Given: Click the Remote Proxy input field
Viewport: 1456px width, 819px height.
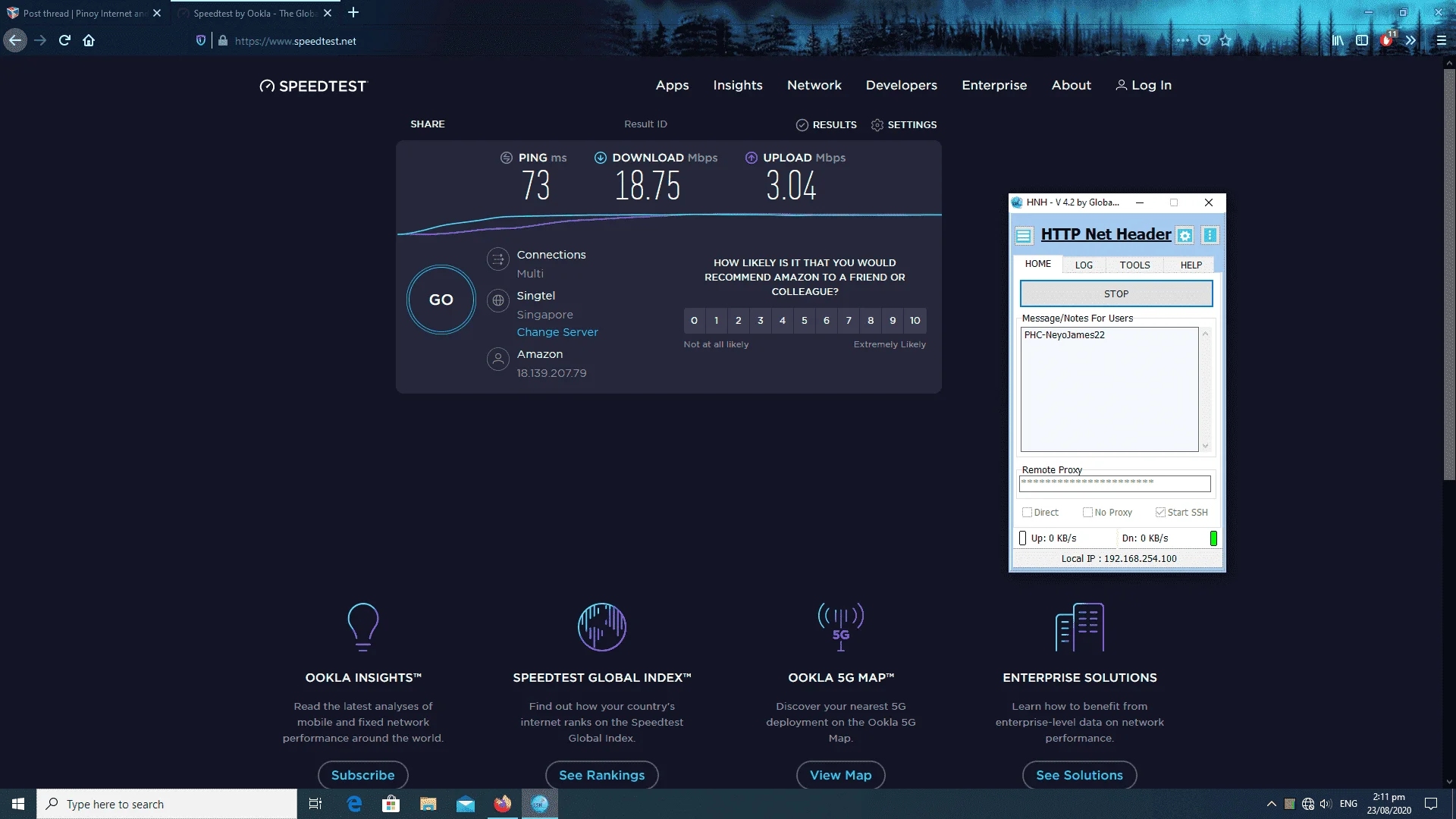Looking at the screenshot, I should 1115,483.
